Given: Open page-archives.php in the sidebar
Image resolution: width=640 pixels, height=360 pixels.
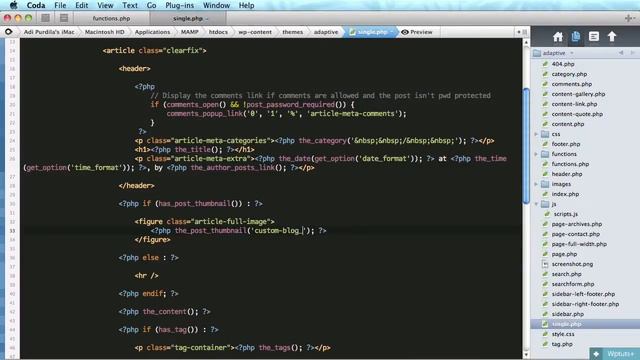Looking at the screenshot, I should [577, 224].
